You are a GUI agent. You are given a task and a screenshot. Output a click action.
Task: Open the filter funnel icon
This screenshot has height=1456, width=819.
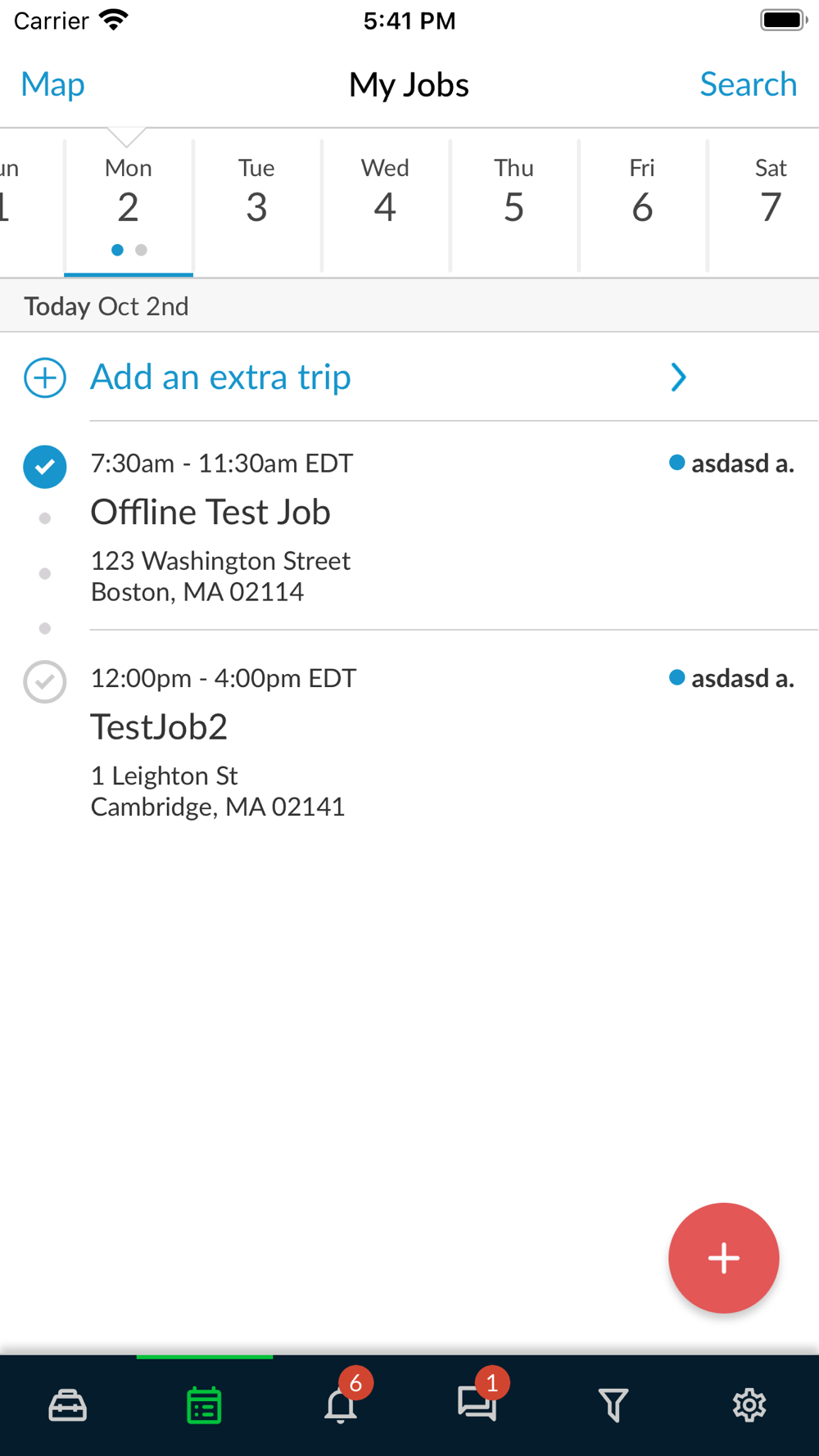click(x=613, y=1405)
